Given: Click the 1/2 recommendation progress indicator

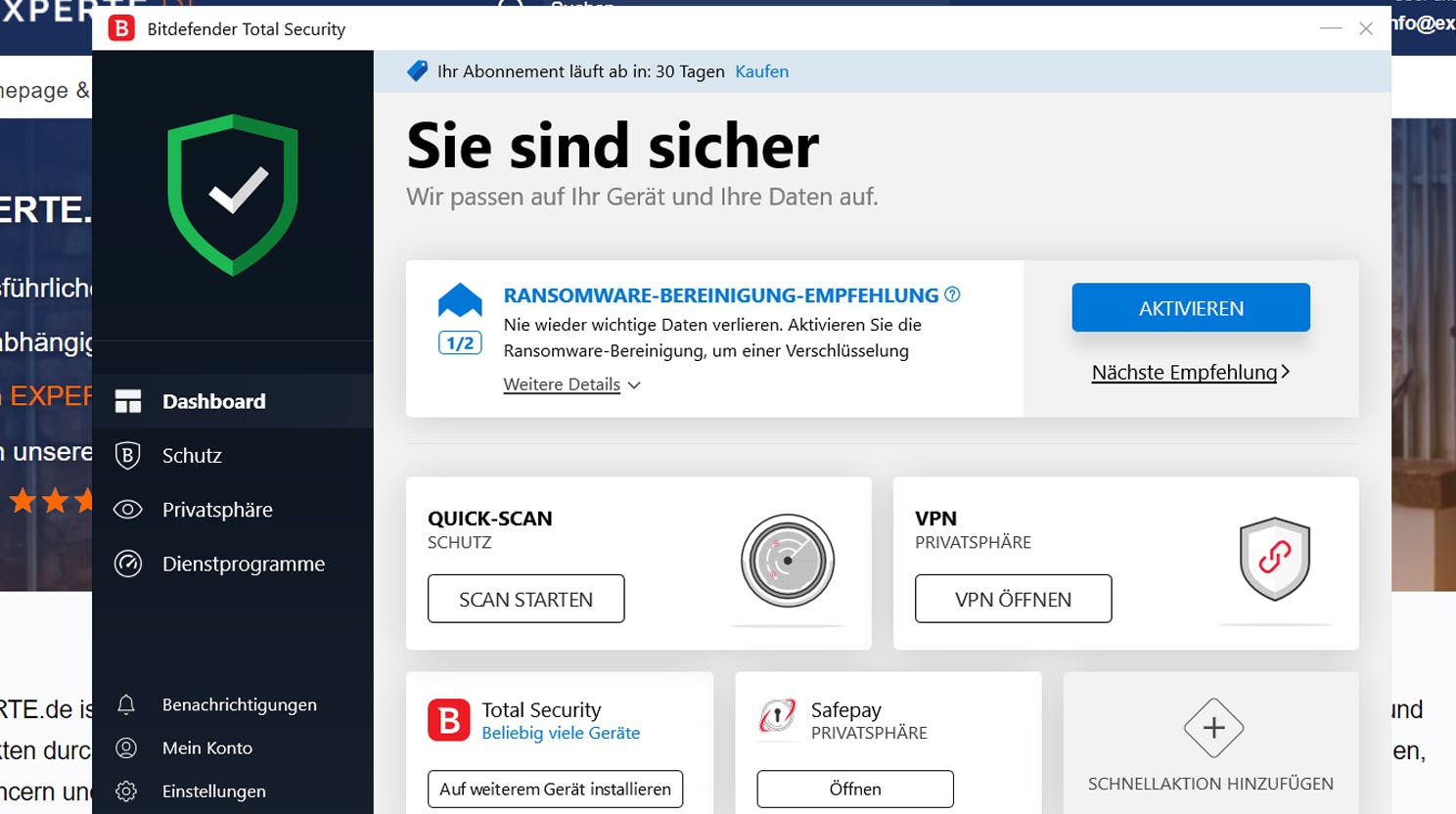Looking at the screenshot, I should [x=459, y=342].
